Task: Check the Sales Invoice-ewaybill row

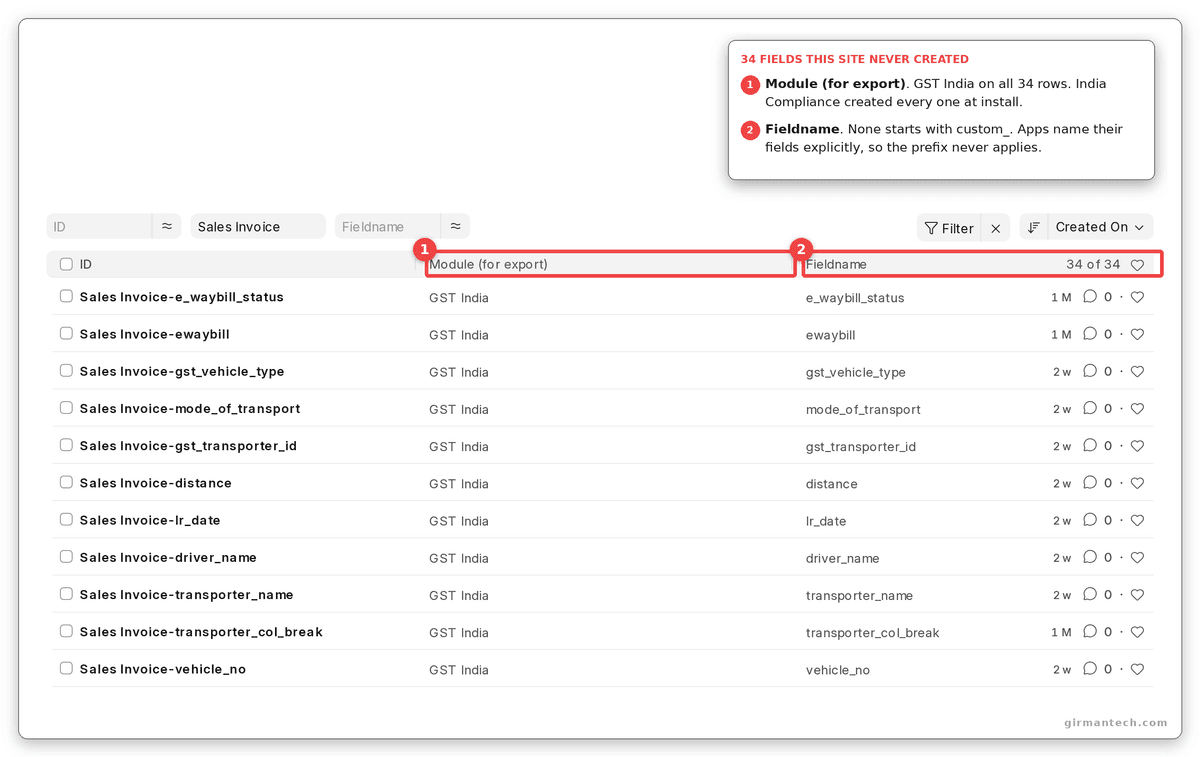Action: pyautogui.click(x=66, y=333)
